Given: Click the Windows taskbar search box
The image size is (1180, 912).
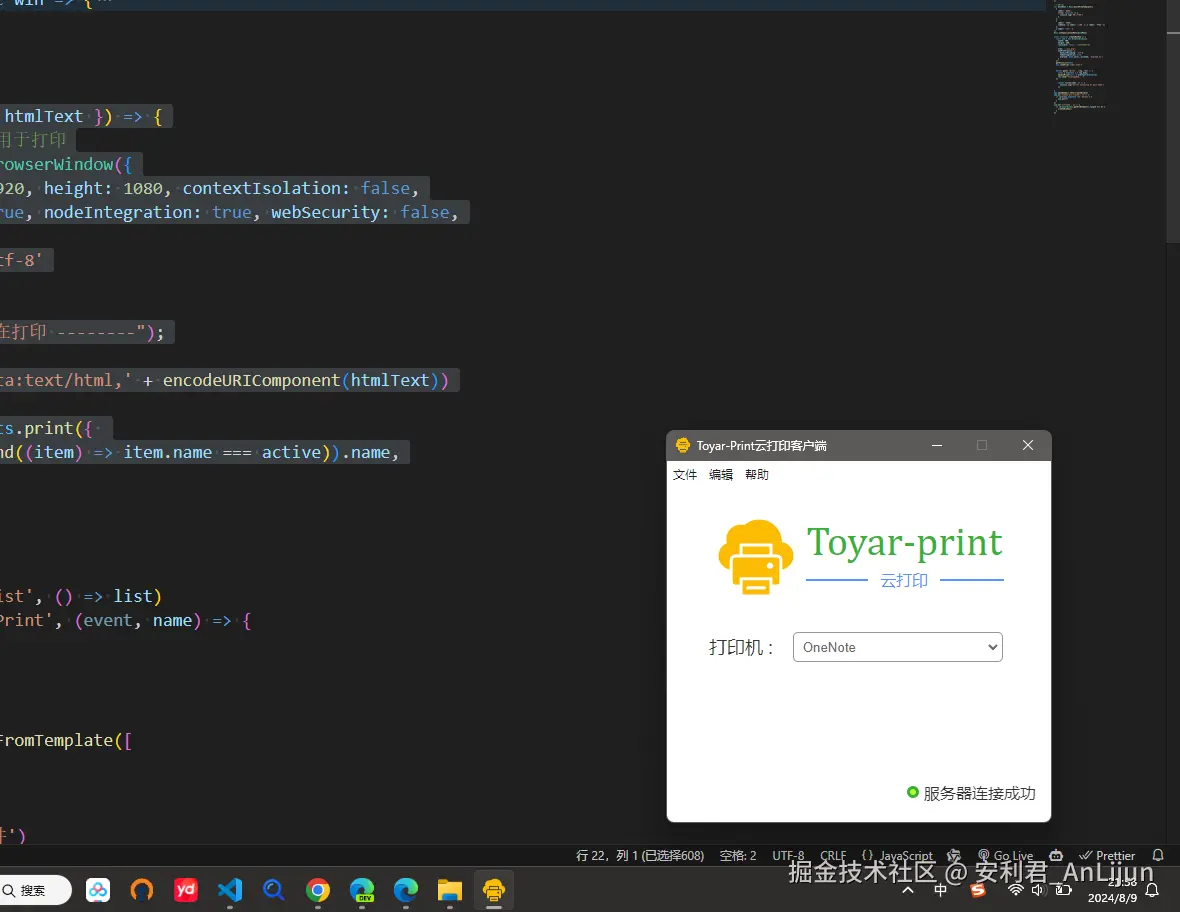Looking at the screenshot, I should coord(34,890).
